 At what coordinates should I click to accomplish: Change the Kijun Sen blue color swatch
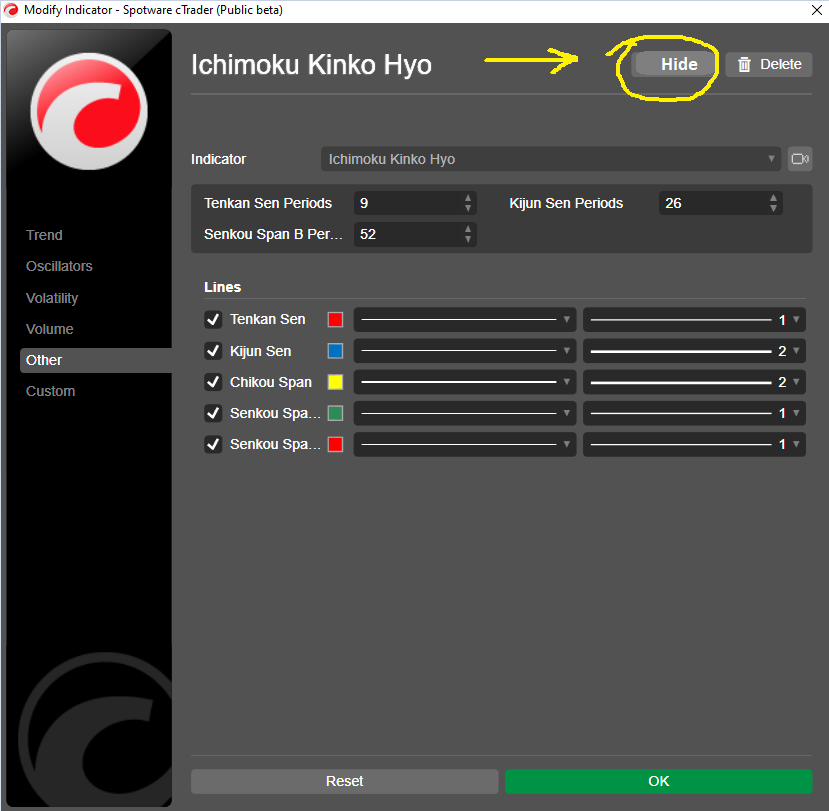[335, 351]
